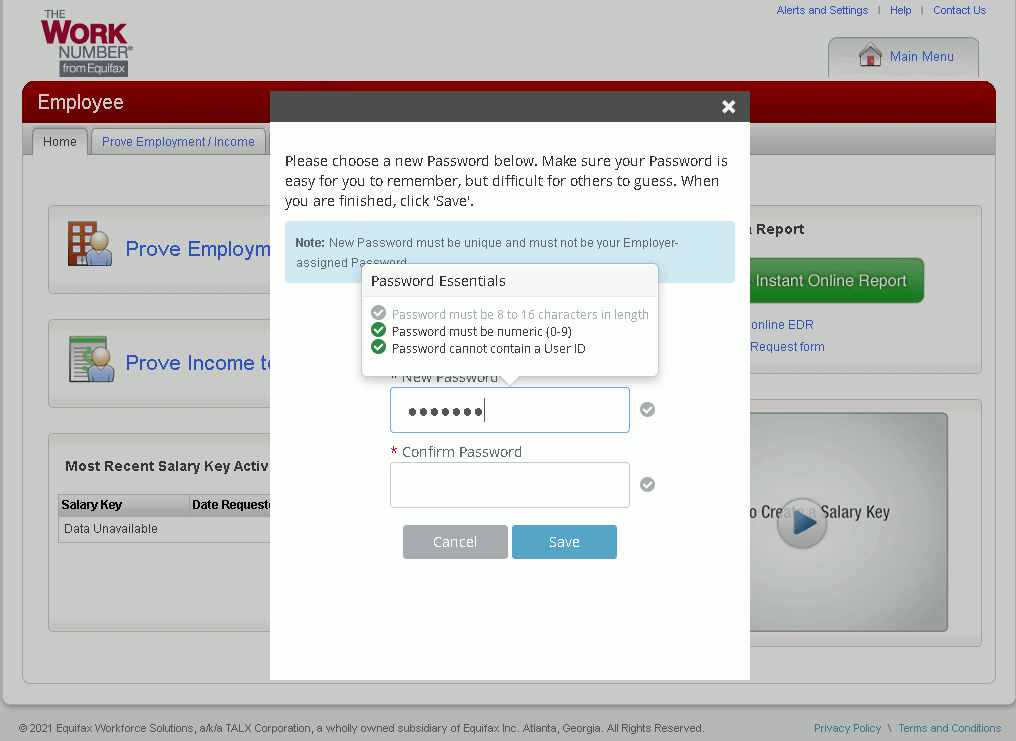The width and height of the screenshot is (1016, 741).
Task: Open the Prove Employment / Income tab
Action: point(178,142)
